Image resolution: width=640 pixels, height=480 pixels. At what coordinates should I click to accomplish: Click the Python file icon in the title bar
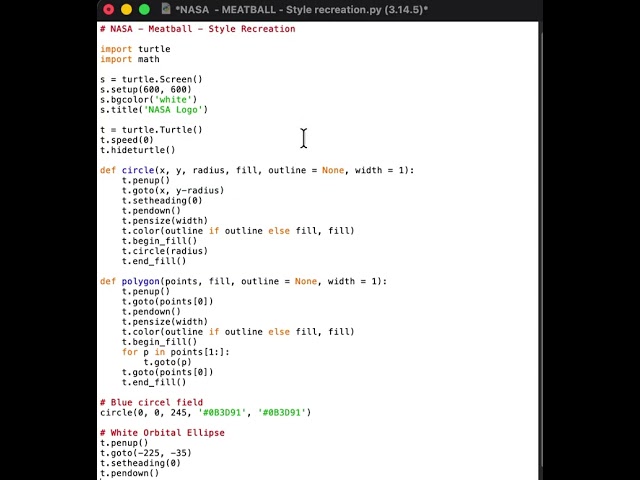point(166,9)
